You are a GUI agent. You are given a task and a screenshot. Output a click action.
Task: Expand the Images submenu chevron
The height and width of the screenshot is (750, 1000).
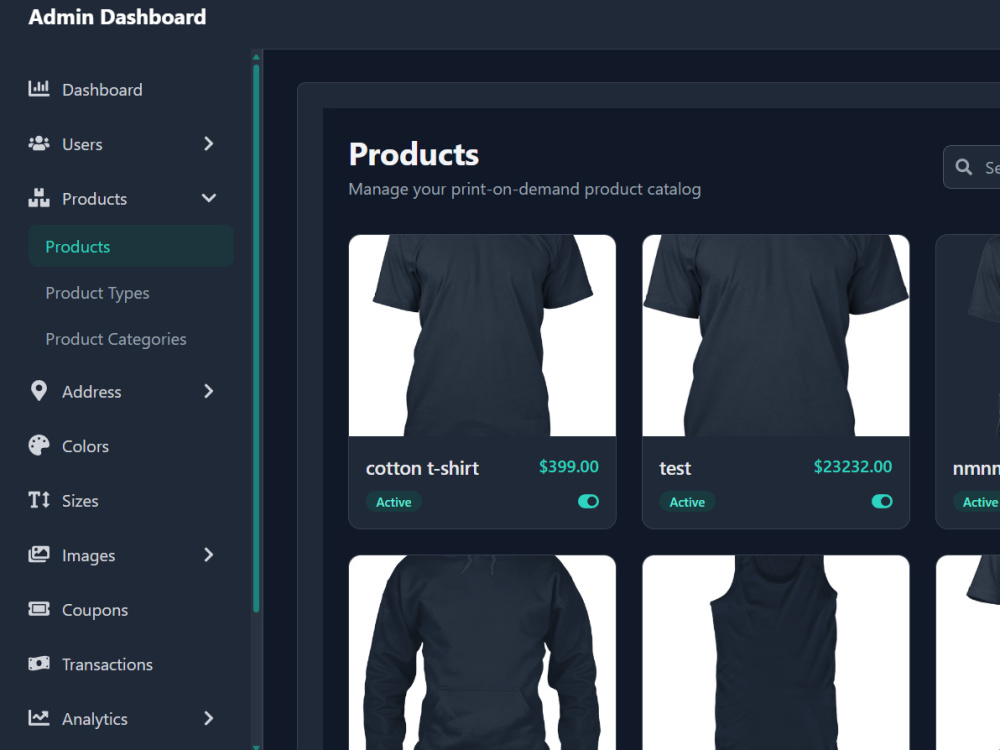pyautogui.click(x=209, y=555)
